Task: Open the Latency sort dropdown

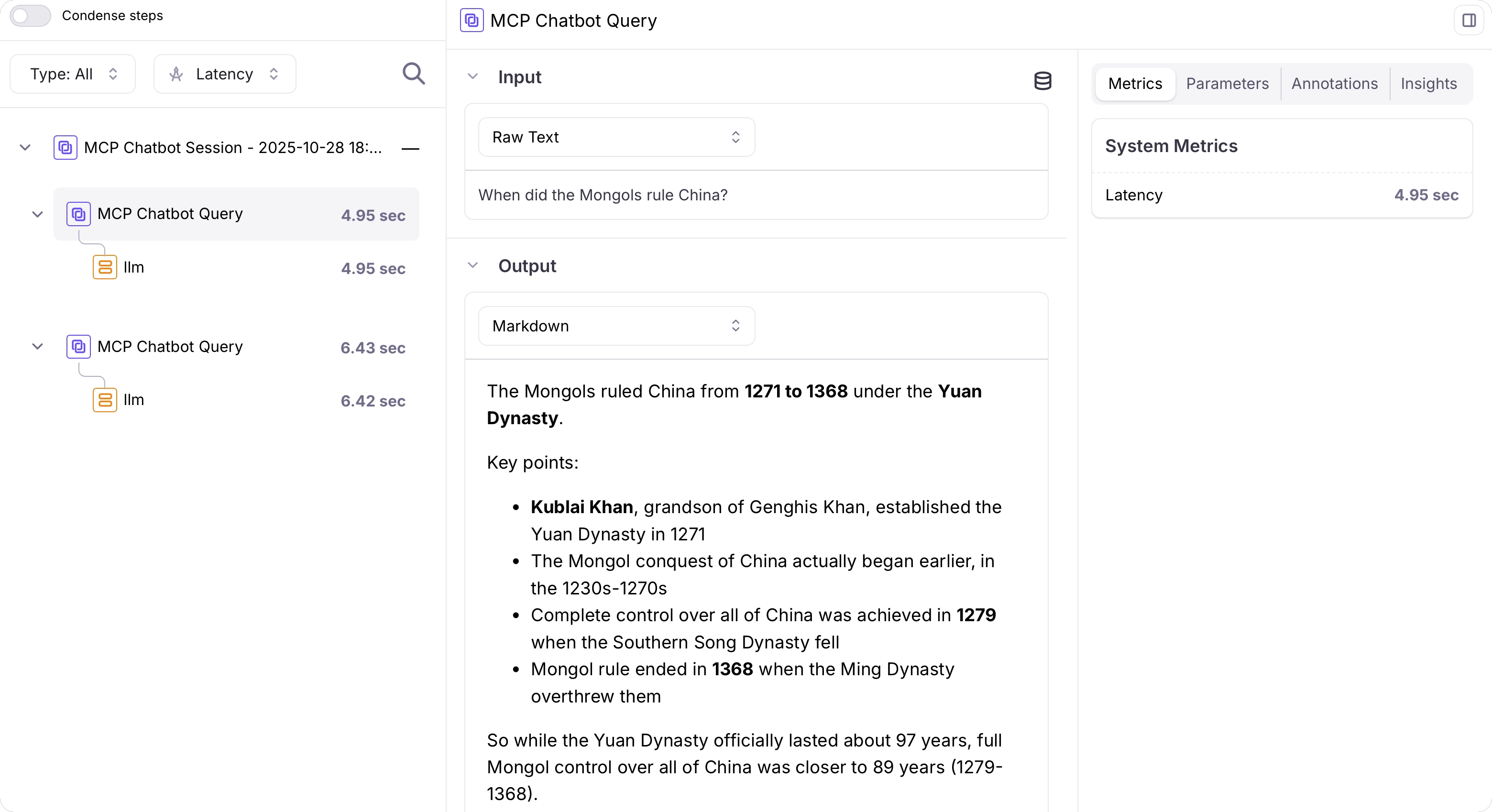Action: (225, 74)
